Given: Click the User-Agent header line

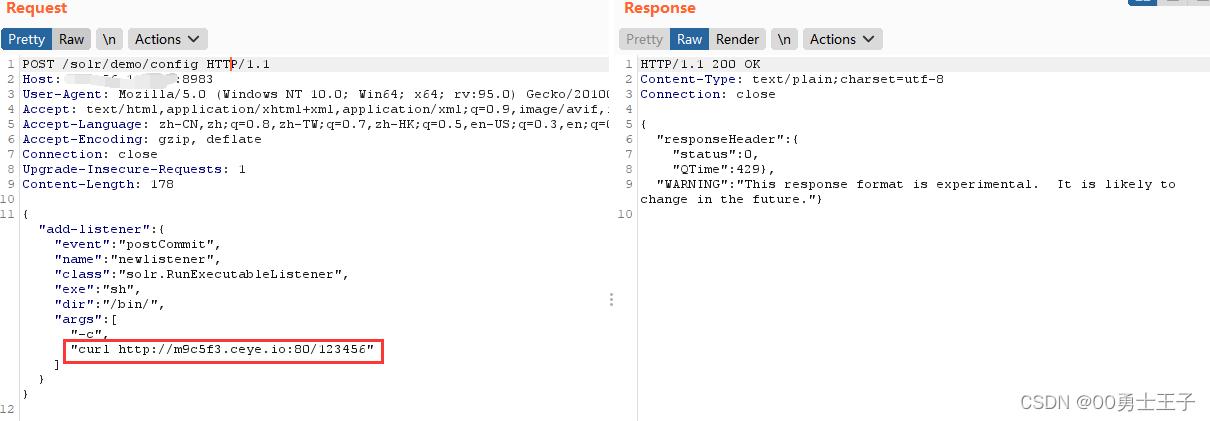Looking at the screenshot, I should point(315,94).
